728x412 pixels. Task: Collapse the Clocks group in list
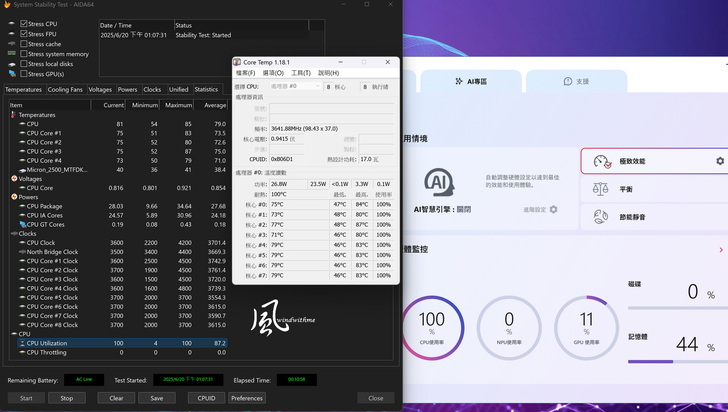(13, 233)
